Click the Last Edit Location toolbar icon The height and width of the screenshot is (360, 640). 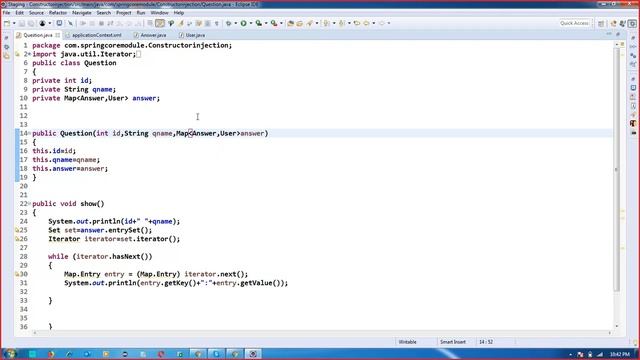(357, 23)
